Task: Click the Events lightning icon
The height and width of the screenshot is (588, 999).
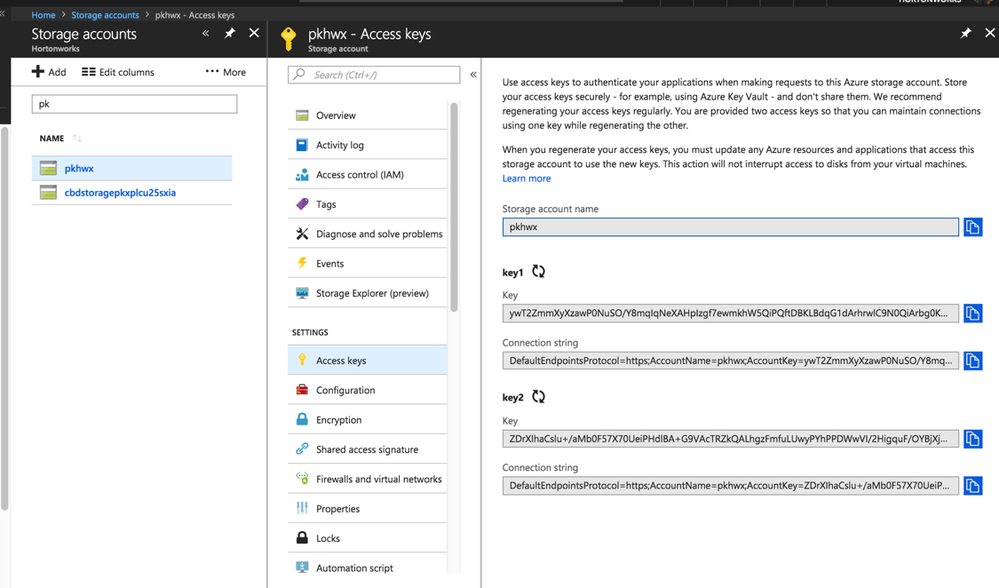Action: [302, 263]
